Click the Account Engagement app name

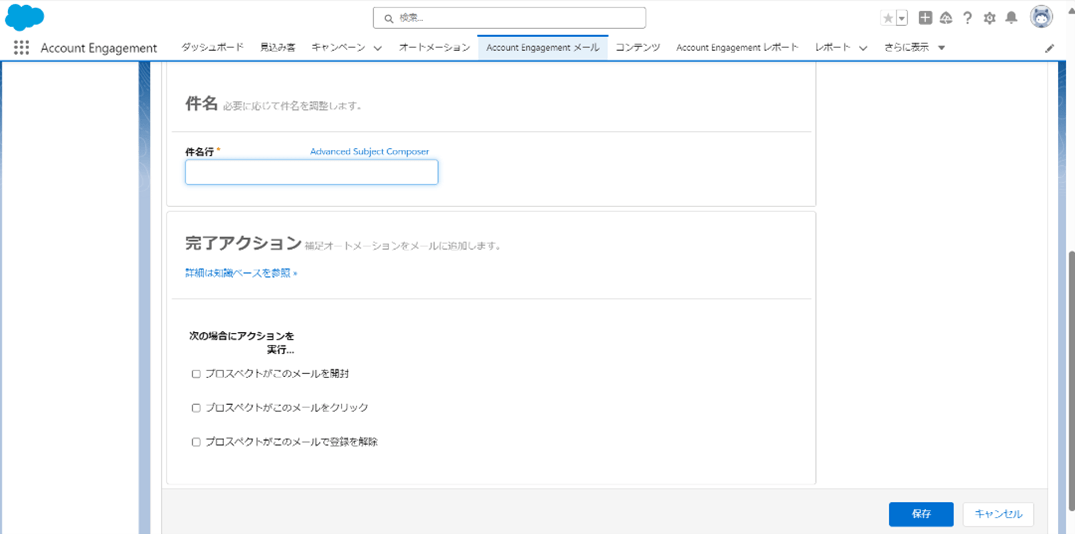pyautogui.click(x=99, y=48)
